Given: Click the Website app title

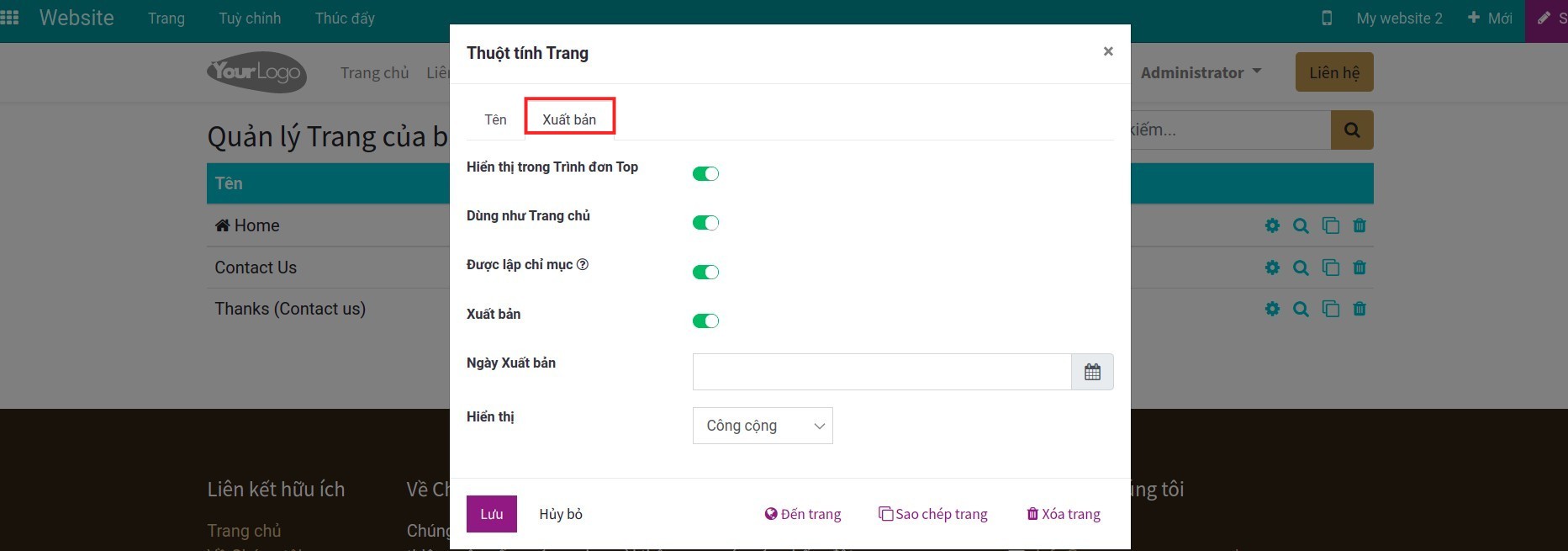Looking at the screenshot, I should [x=77, y=18].
